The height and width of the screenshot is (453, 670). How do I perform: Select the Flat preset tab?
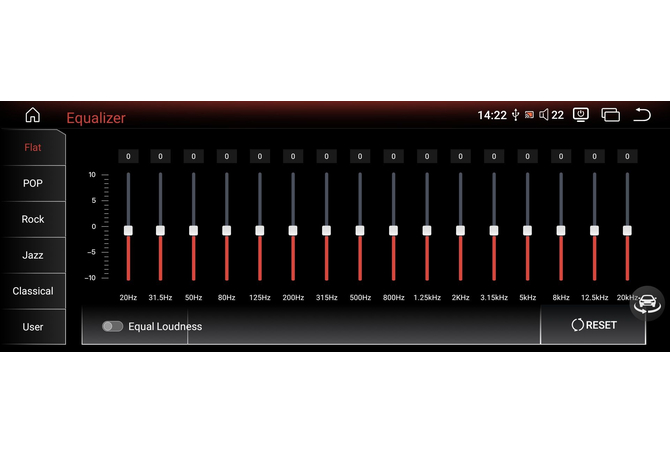pos(33,148)
